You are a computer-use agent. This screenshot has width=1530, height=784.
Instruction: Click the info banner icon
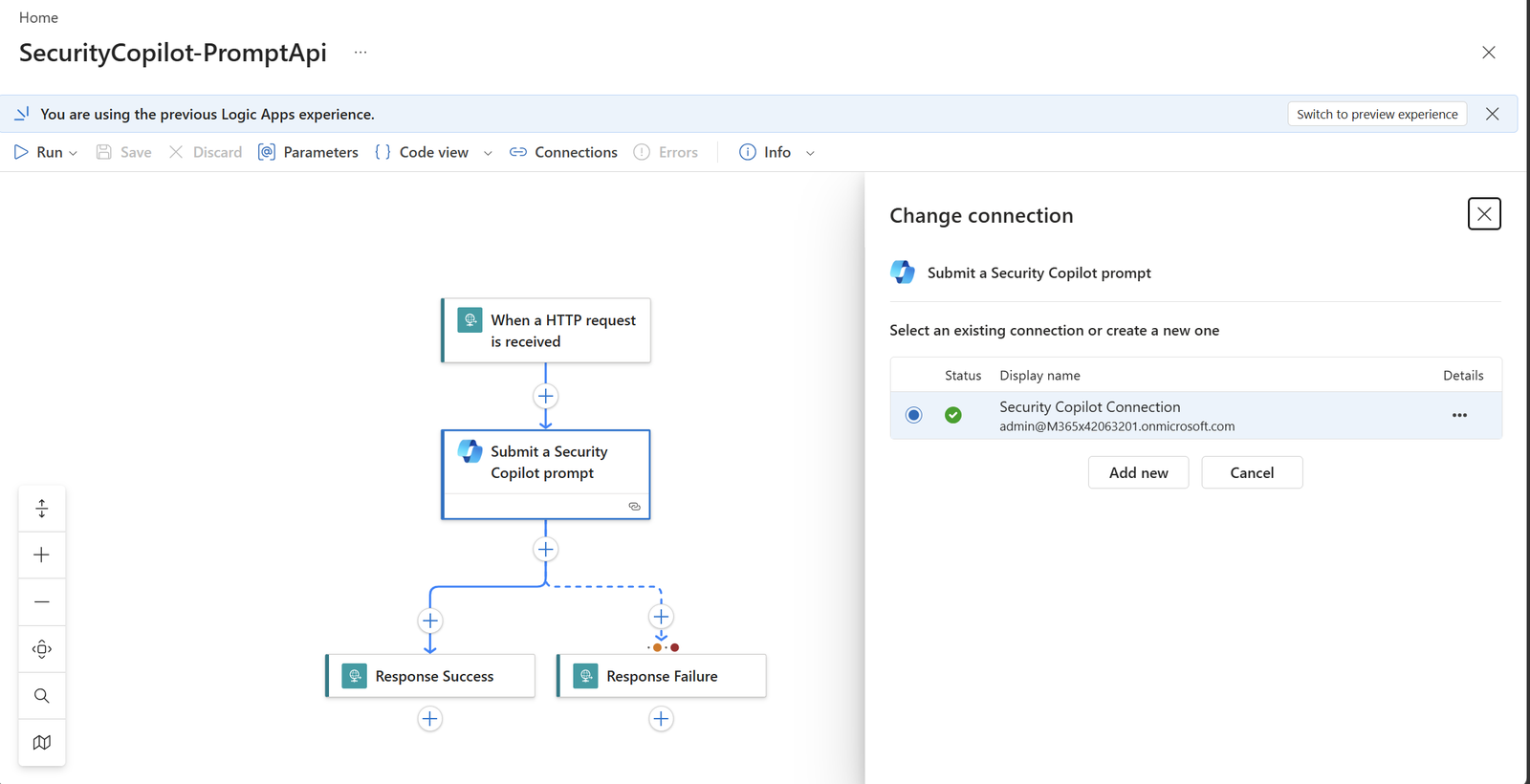tap(22, 114)
